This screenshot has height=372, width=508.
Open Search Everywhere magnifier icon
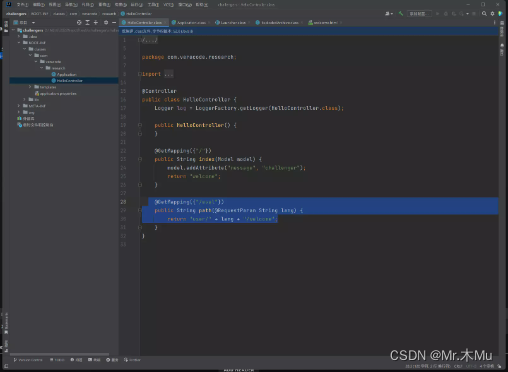[484, 14]
